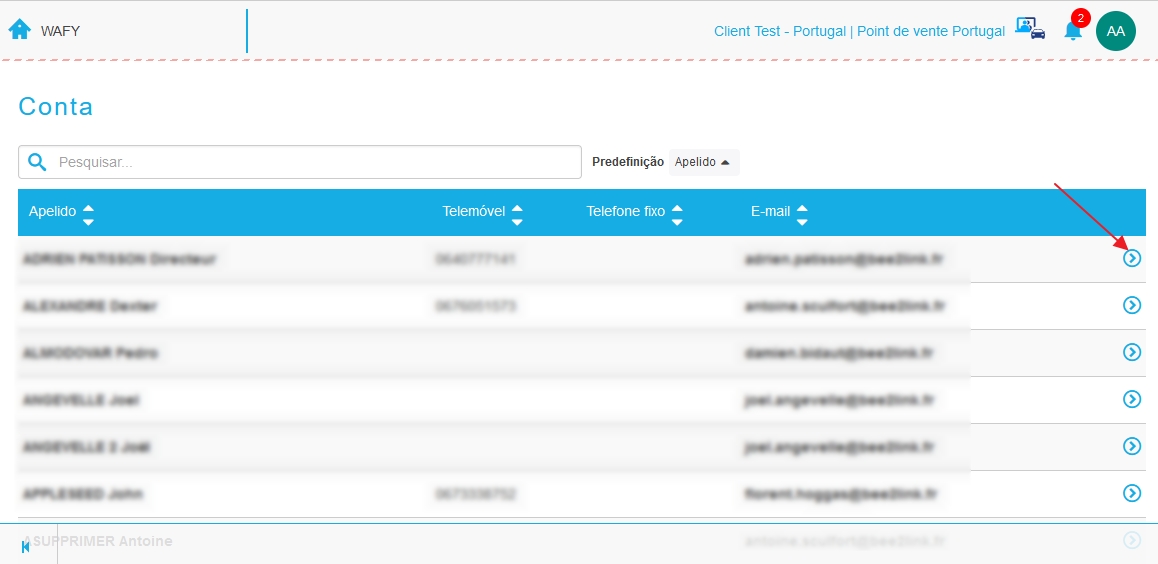Image resolution: width=1158 pixels, height=564 pixels.
Task: Click the WAFY title text
Action: click(61, 31)
